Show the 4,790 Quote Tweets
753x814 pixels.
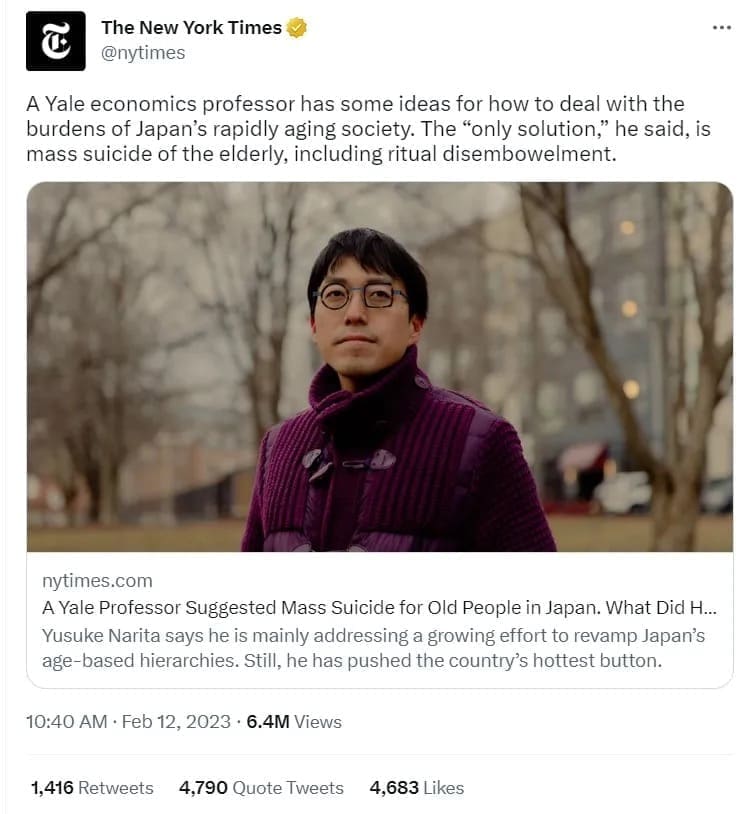click(x=261, y=788)
